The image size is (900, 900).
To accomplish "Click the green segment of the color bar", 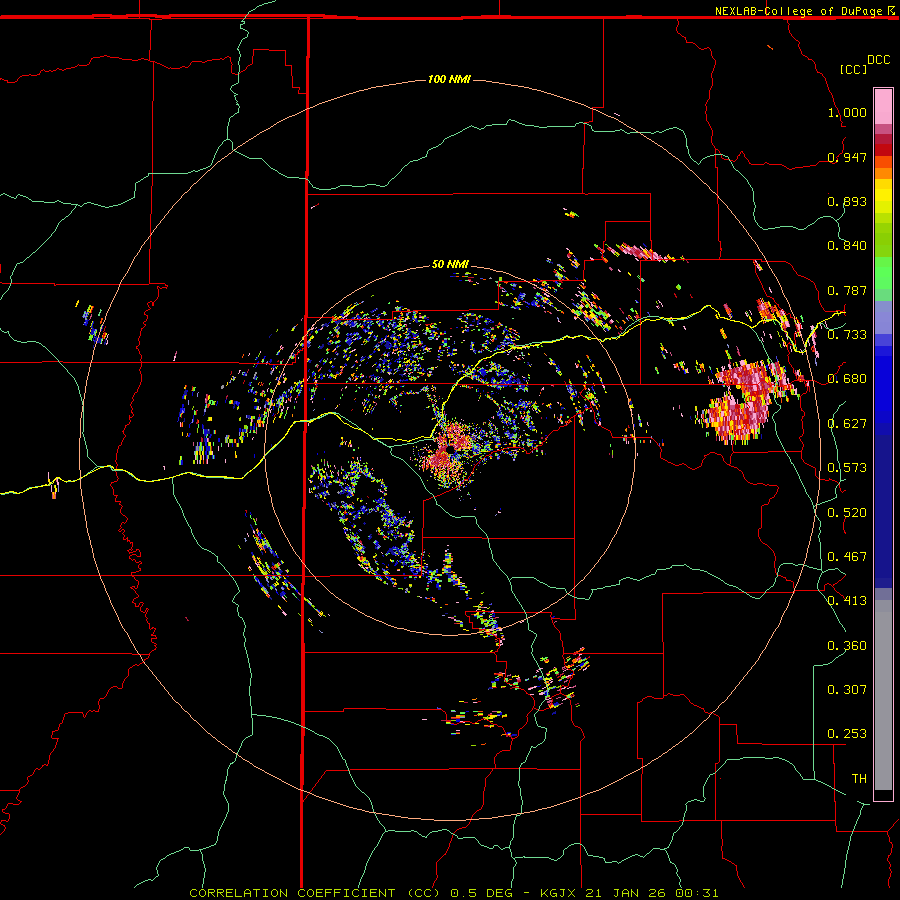I will (883, 273).
